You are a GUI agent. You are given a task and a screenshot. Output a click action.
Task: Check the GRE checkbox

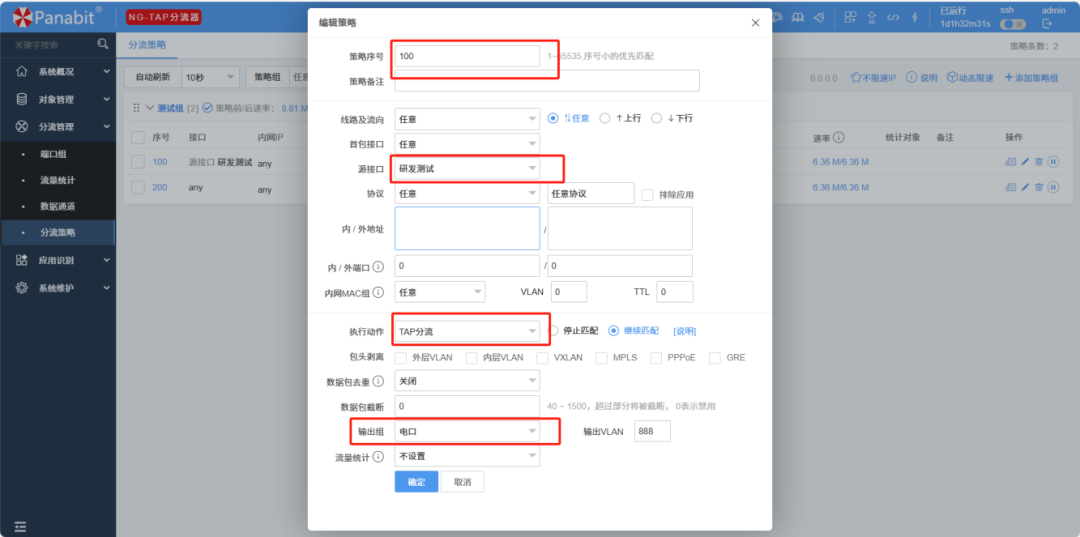715,357
